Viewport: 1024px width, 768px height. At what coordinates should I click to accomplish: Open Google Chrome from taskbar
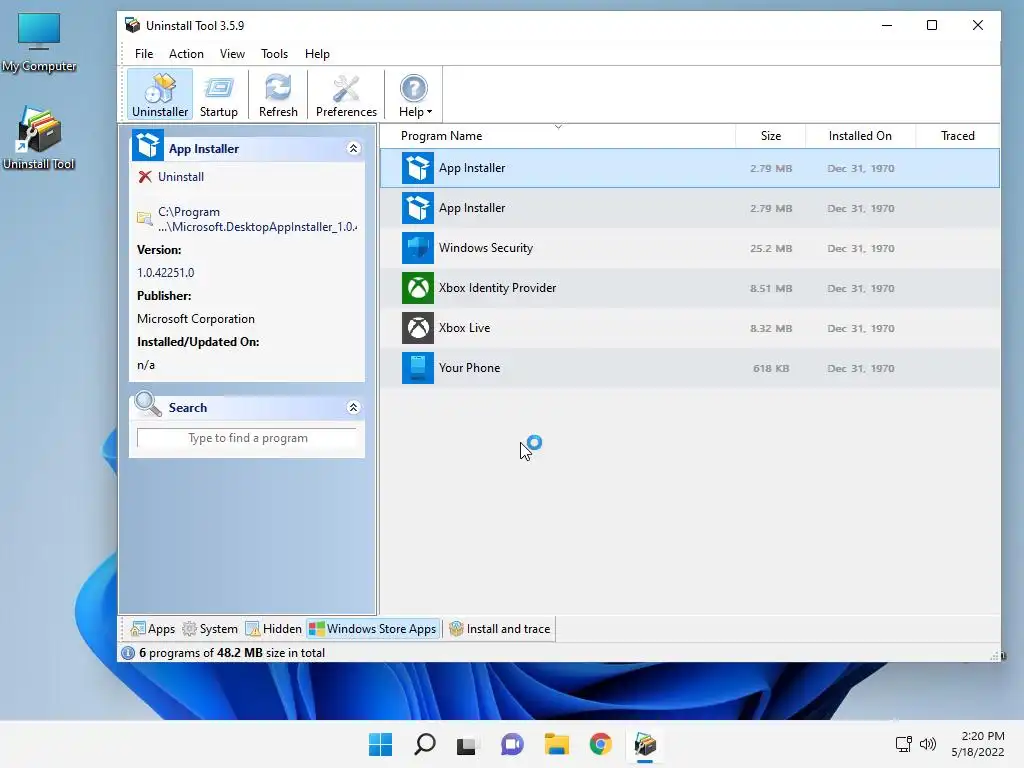pos(600,744)
